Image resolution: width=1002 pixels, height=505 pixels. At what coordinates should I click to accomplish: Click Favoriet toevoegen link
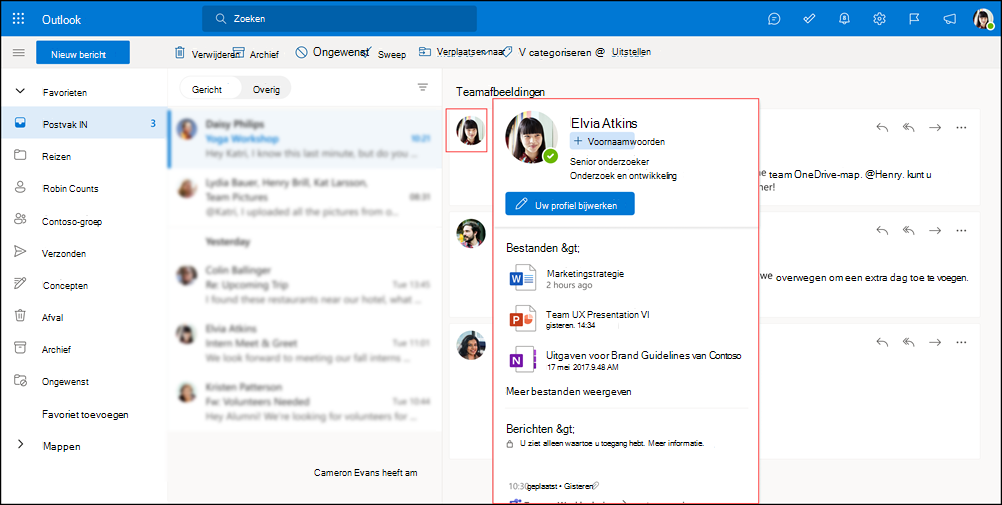[86, 414]
